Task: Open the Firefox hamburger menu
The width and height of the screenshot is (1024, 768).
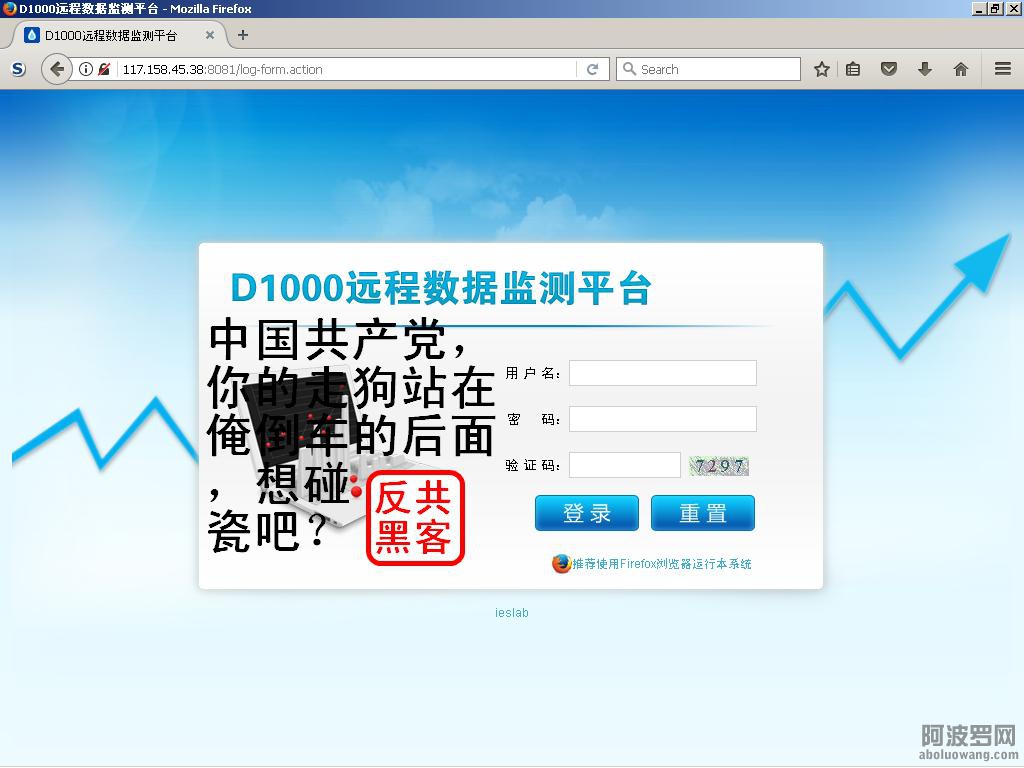Action: 1002,69
